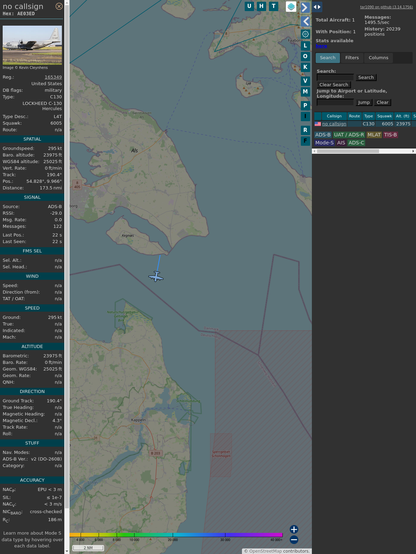Toggle the I map button
This screenshot has height=554, width=416.
[x=305, y=116]
